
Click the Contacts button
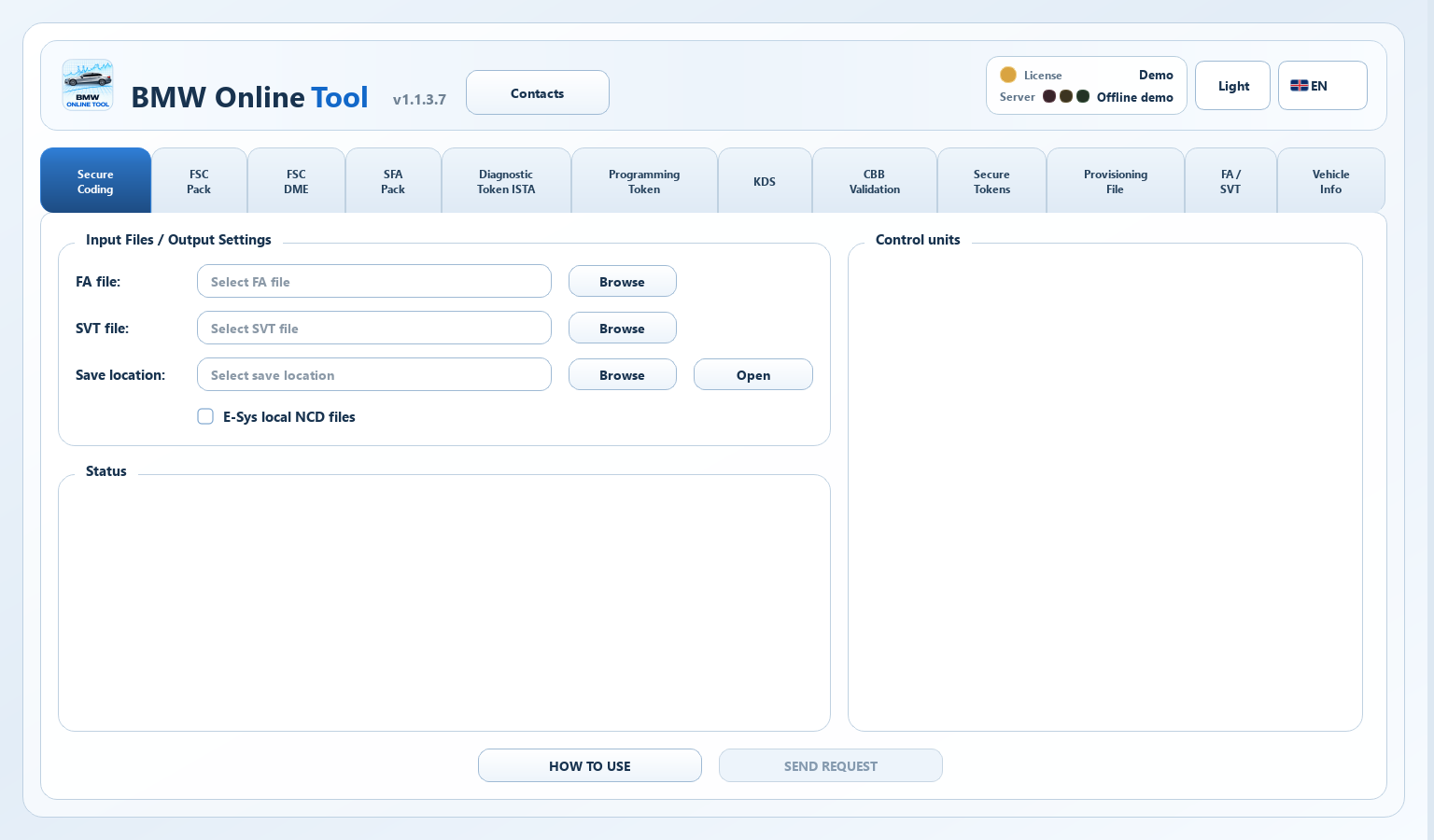point(538,92)
